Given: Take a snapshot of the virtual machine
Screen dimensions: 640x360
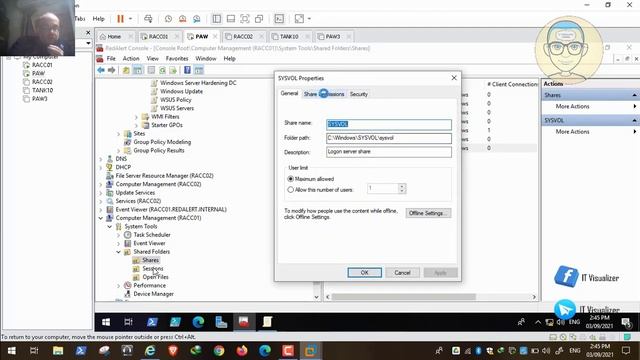Looking at the screenshot, I should tap(168, 19).
